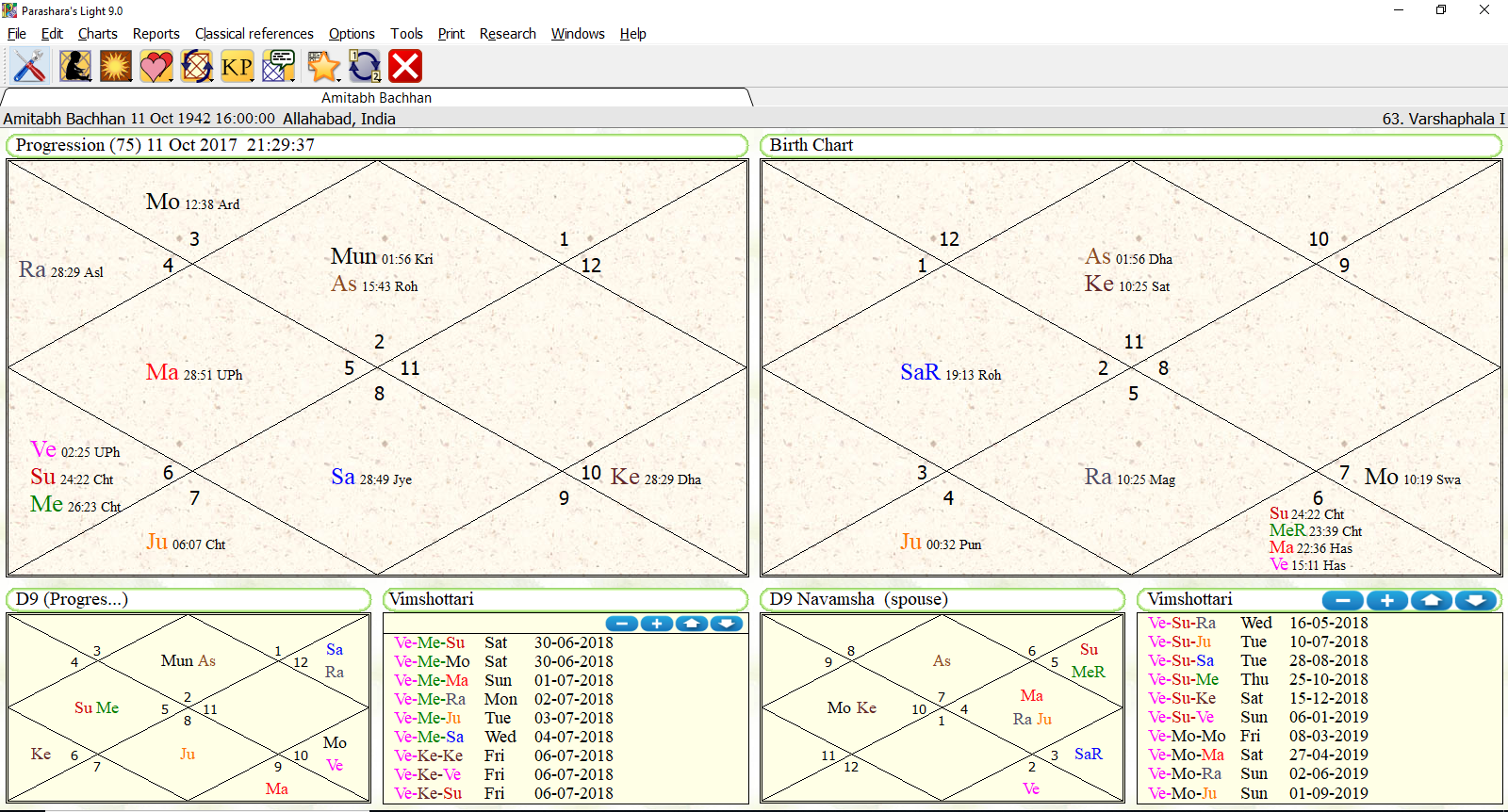Click '63. Varshaphala I' worksheet label

point(1443,119)
